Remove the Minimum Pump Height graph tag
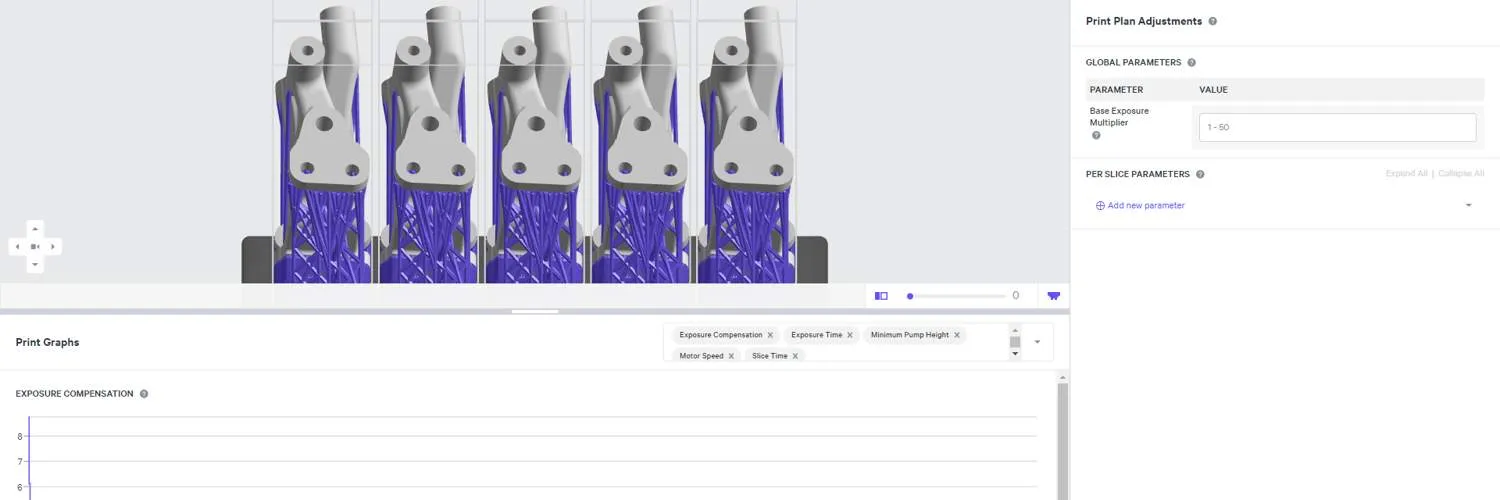Screen dimensions: 1500x500 click(957, 335)
